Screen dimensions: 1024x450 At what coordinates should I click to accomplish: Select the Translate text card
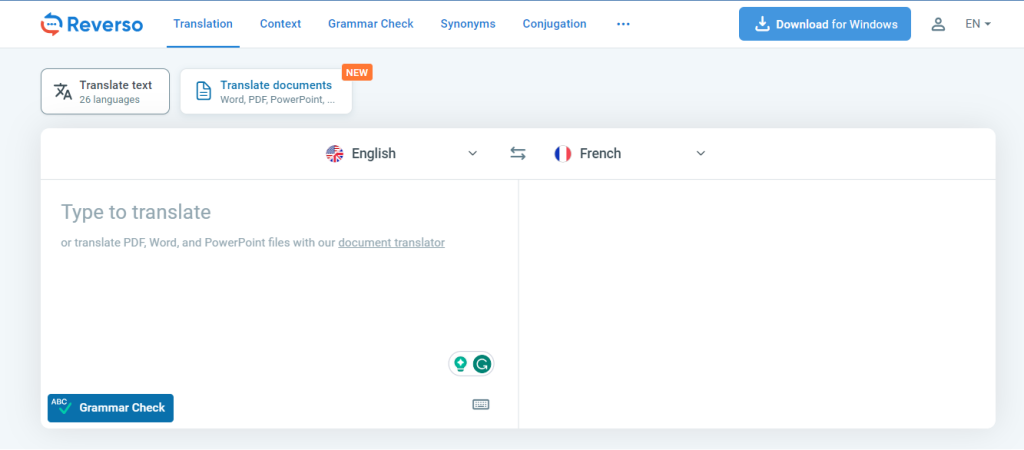pos(105,91)
